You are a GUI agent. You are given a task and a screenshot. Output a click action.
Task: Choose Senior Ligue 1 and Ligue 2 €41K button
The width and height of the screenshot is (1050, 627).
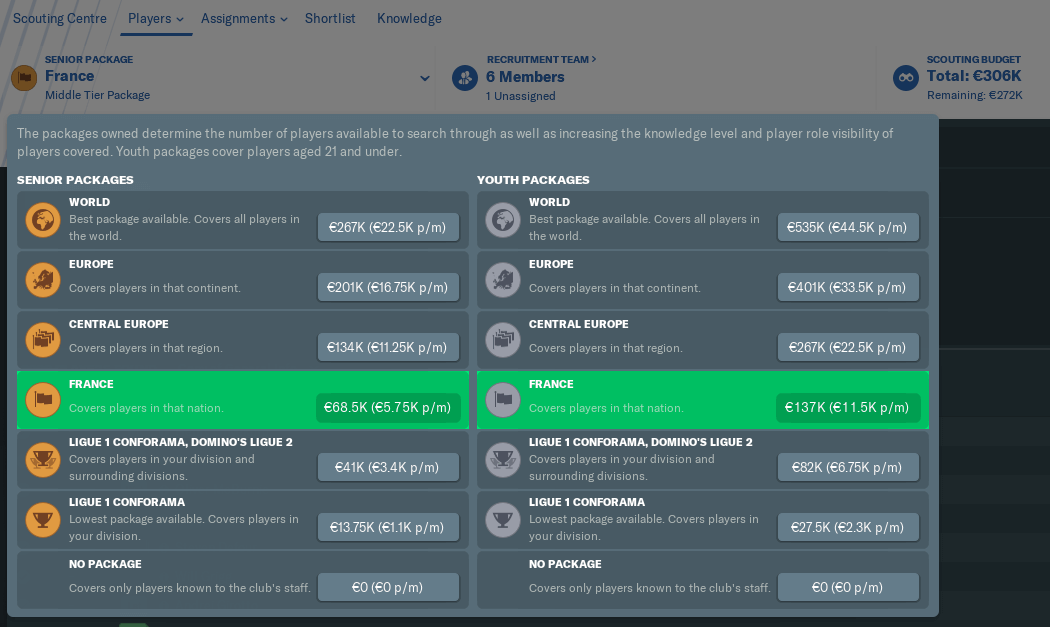click(x=388, y=467)
